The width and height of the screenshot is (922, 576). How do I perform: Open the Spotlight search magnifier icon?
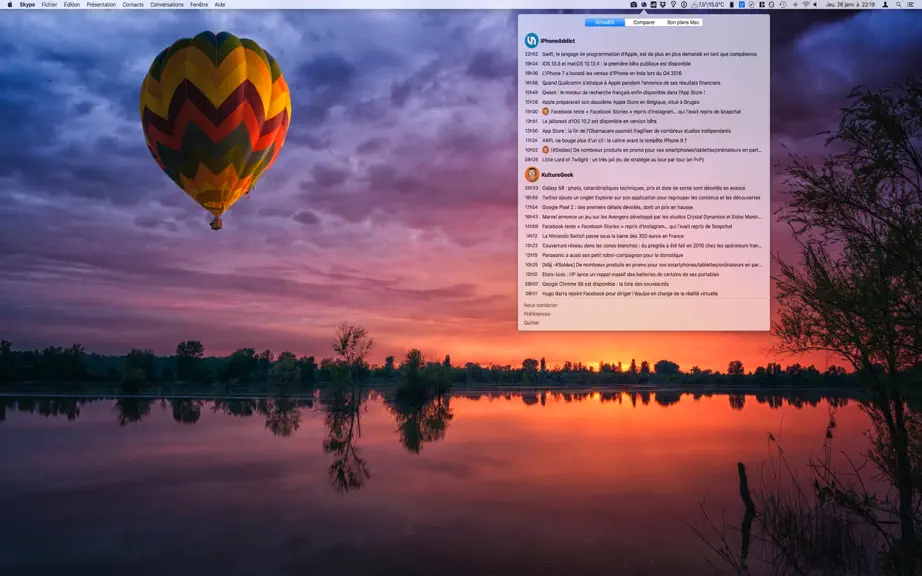(x=898, y=4)
